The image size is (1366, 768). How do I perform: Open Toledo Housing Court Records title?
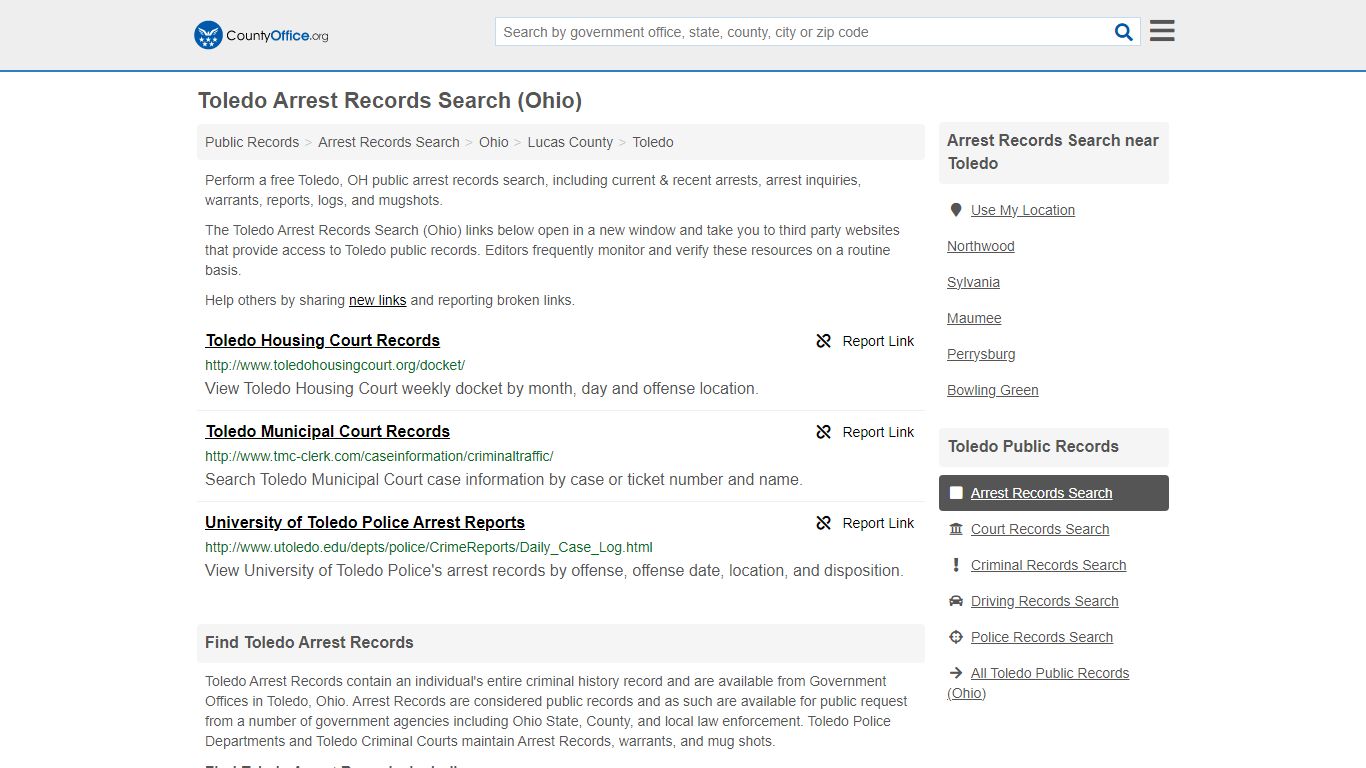(x=323, y=340)
